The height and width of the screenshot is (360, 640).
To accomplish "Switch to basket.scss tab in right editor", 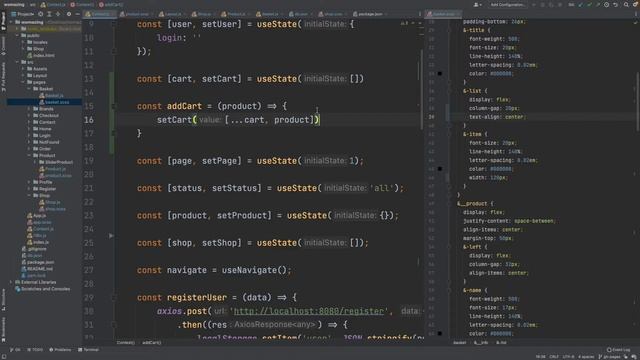I will pyautogui.click(x=442, y=14).
